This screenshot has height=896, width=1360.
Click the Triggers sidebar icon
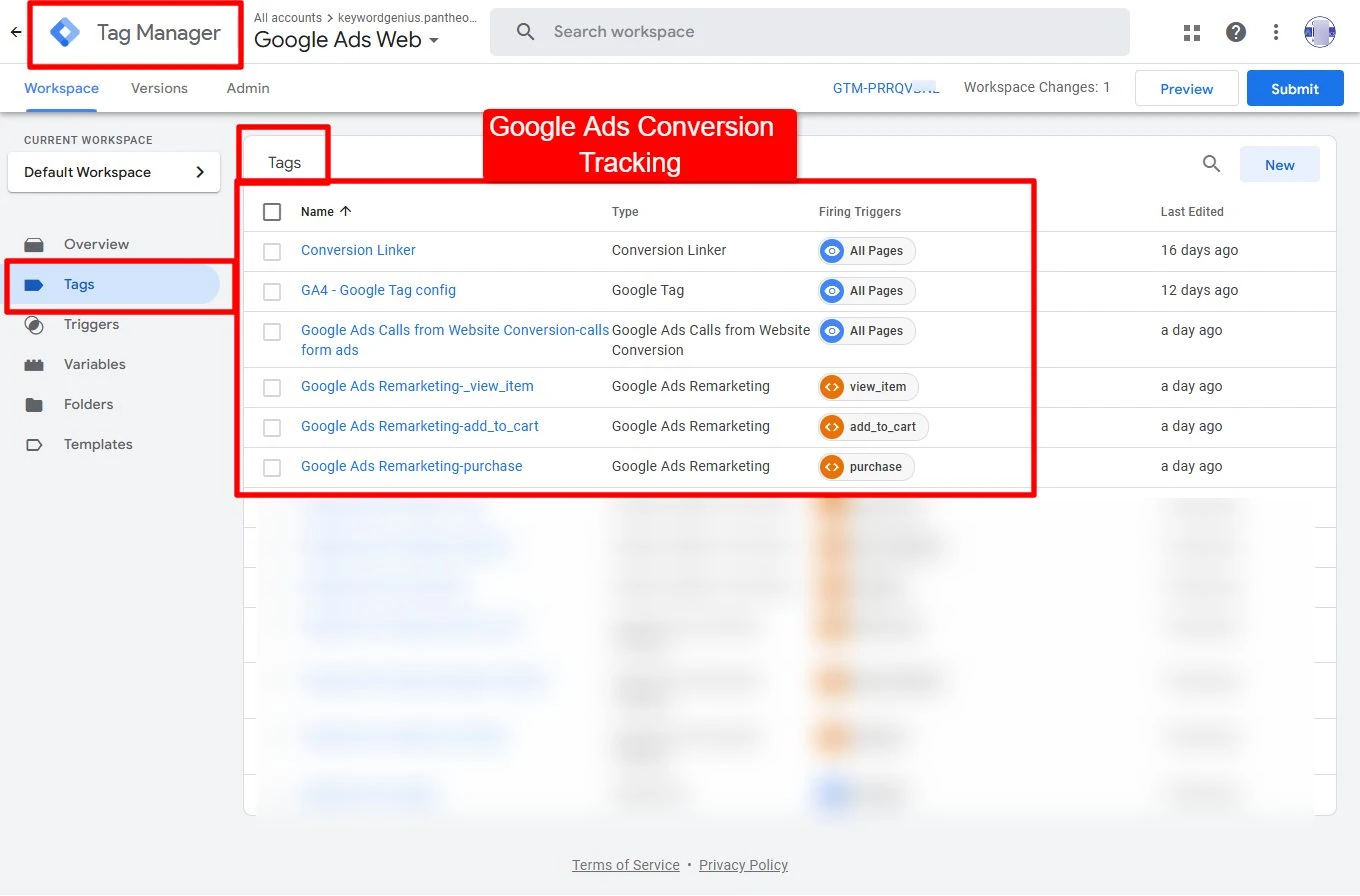pos(34,324)
